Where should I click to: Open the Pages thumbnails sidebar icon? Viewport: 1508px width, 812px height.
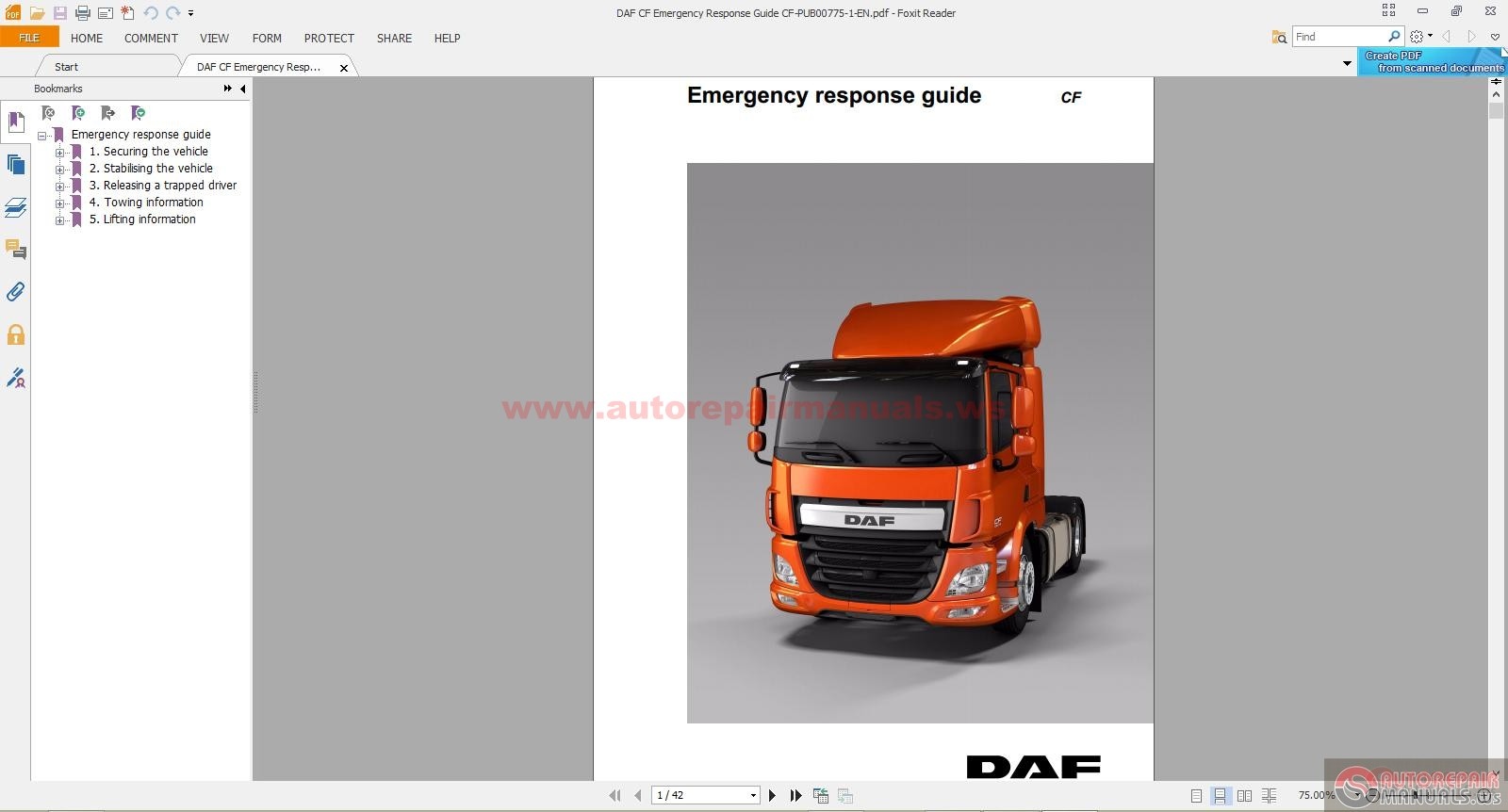point(16,165)
